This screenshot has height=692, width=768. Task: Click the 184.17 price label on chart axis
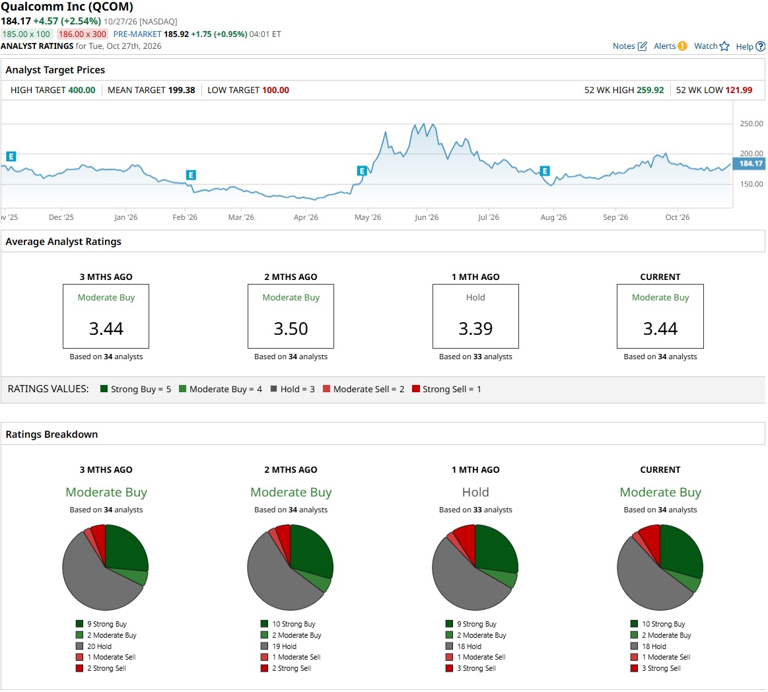(749, 164)
